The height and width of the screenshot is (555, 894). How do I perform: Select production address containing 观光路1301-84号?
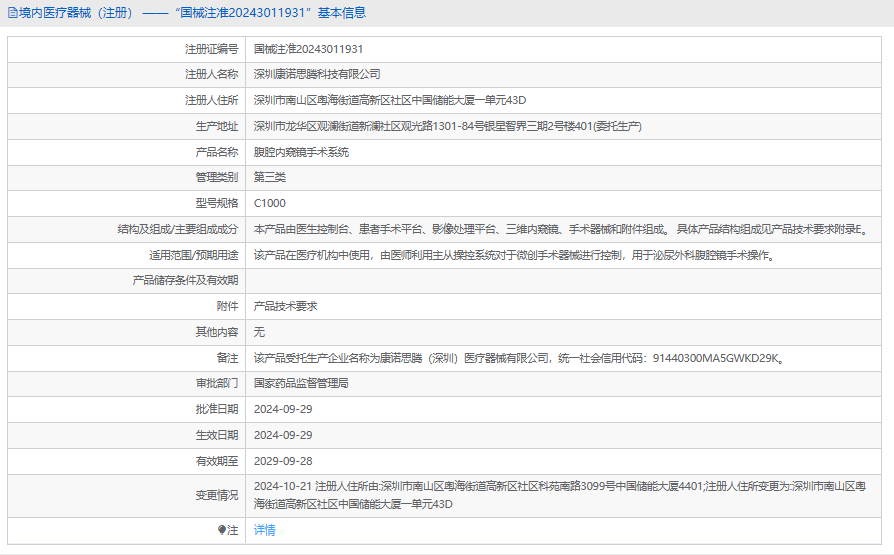pyautogui.click(x=448, y=126)
